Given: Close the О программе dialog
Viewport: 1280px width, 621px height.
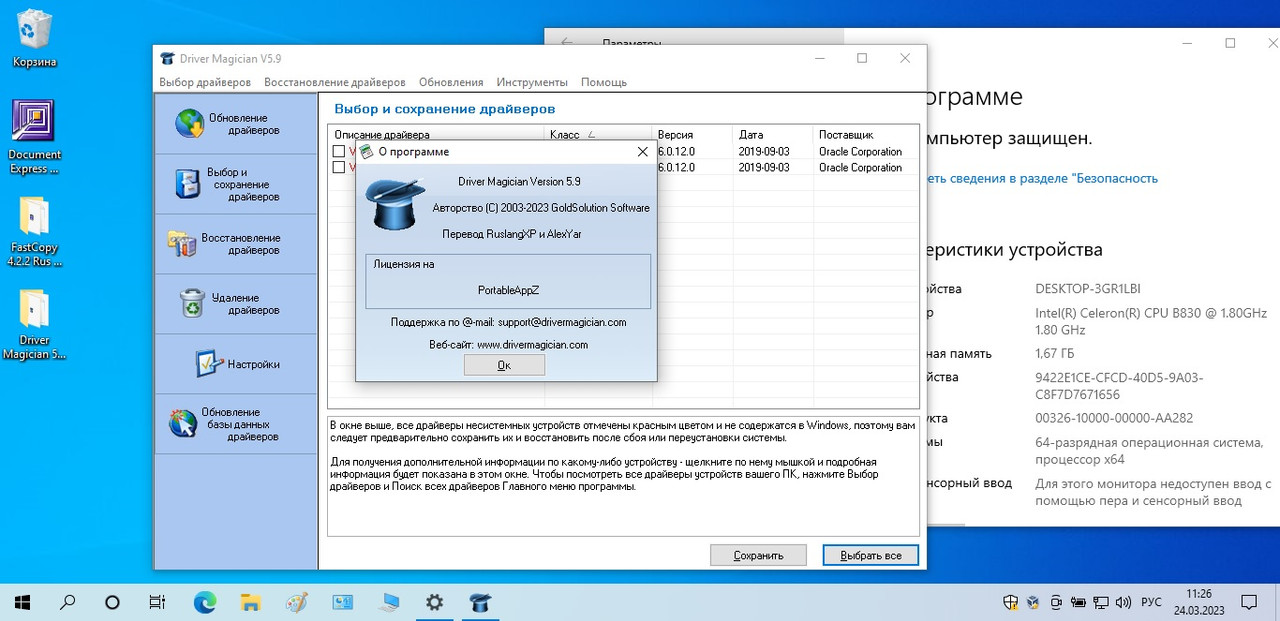Looking at the screenshot, I should [x=643, y=152].
